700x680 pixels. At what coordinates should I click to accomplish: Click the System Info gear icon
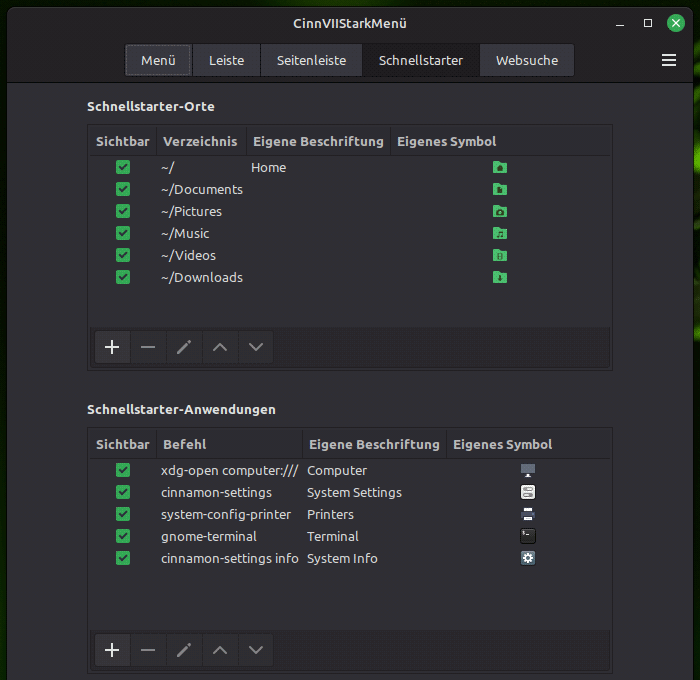coord(528,558)
